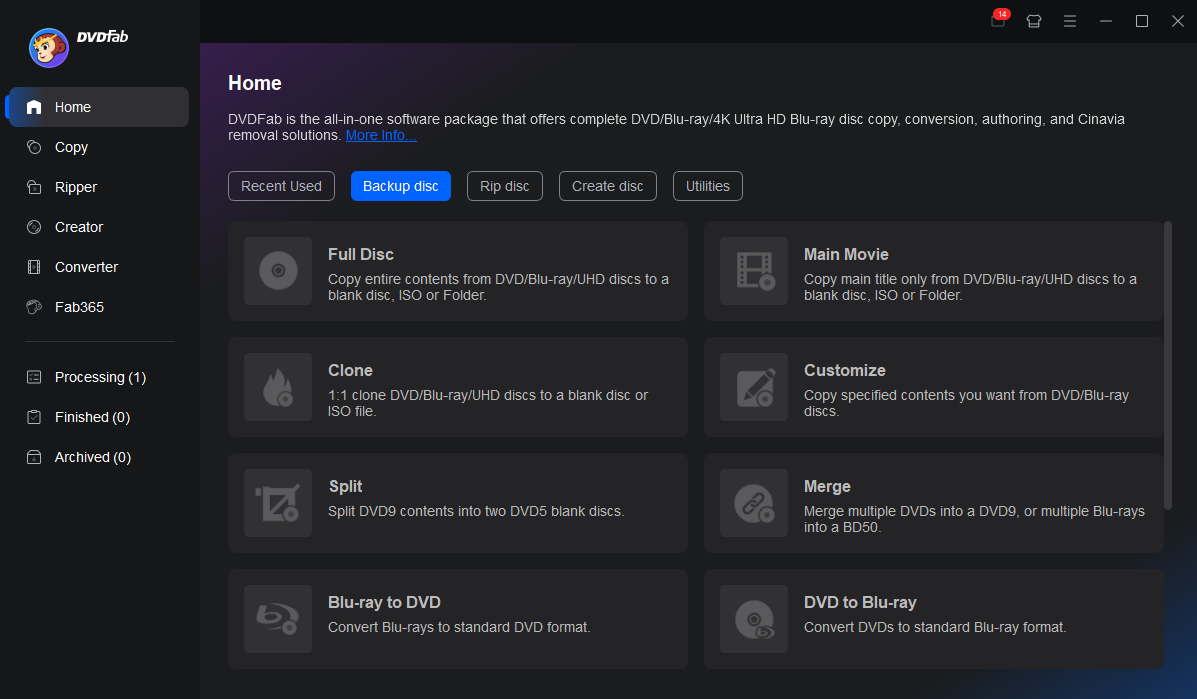Switch to the Rip disc tab

(505, 186)
